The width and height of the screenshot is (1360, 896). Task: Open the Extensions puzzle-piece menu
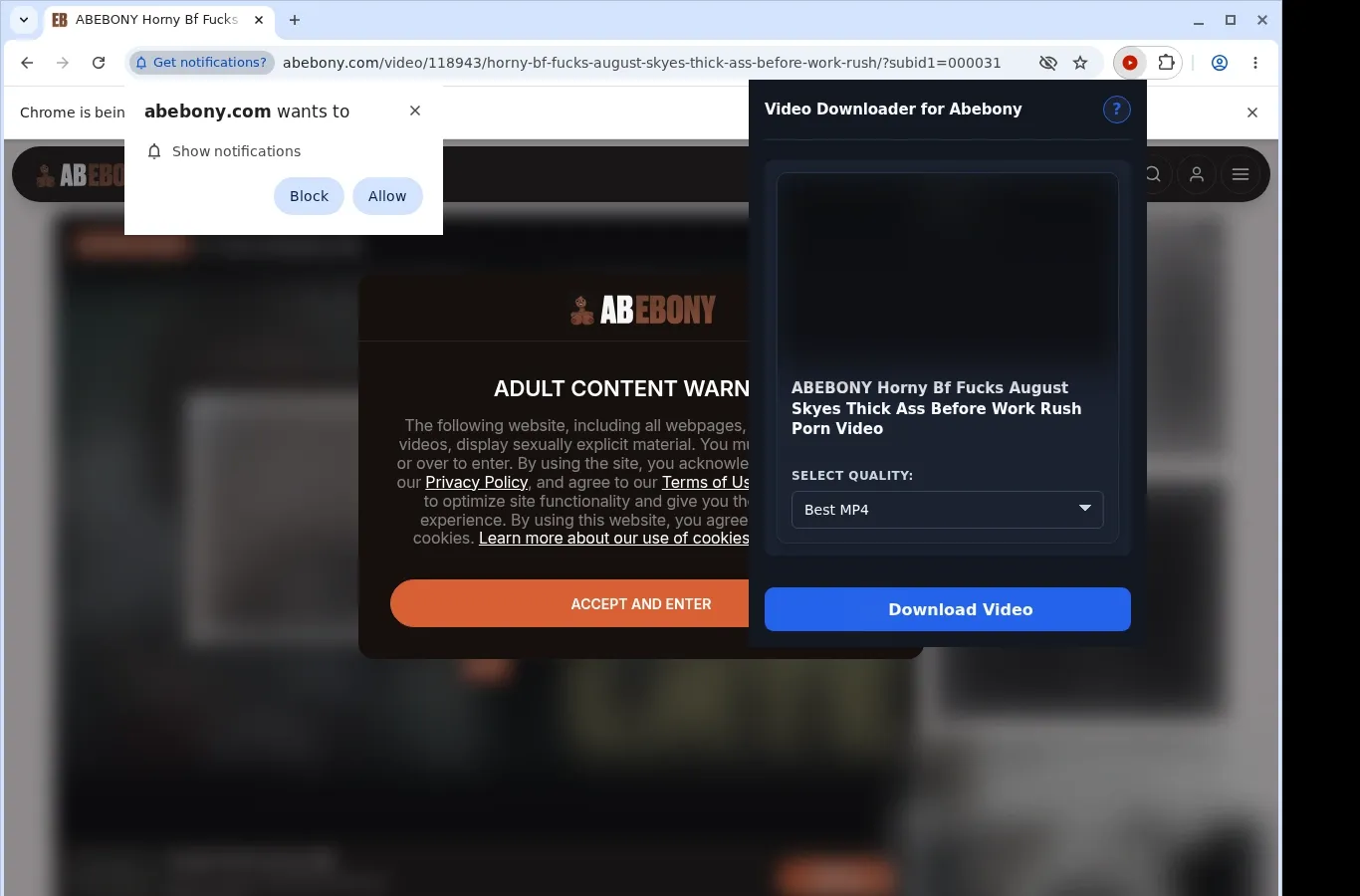pos(1166,63)
